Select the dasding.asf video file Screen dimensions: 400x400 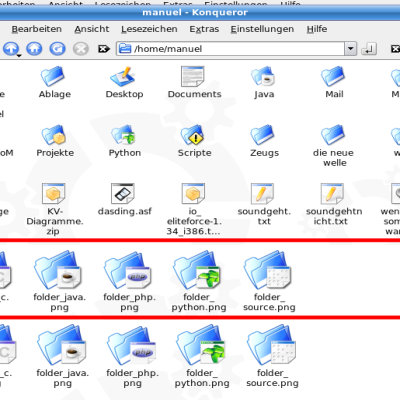[x=124, y=199]
